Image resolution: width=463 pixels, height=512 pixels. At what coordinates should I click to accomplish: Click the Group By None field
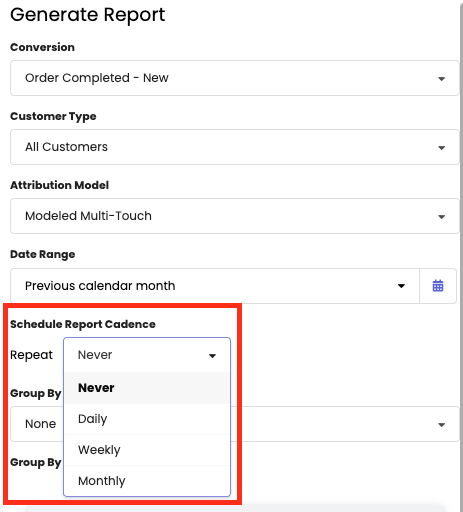pyautogui.click(x=235, y=424)
